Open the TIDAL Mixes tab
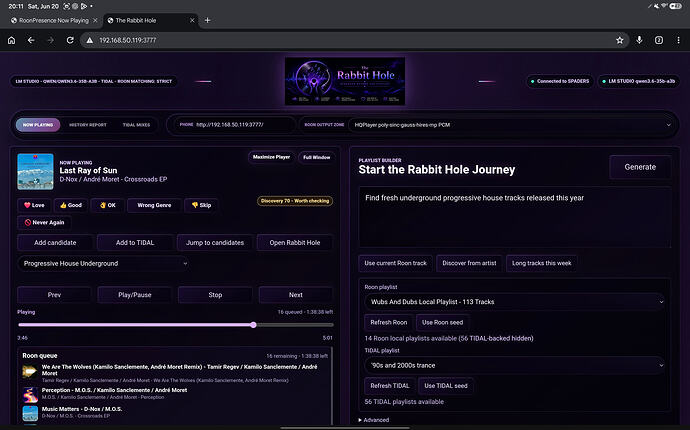 [136, 125]
